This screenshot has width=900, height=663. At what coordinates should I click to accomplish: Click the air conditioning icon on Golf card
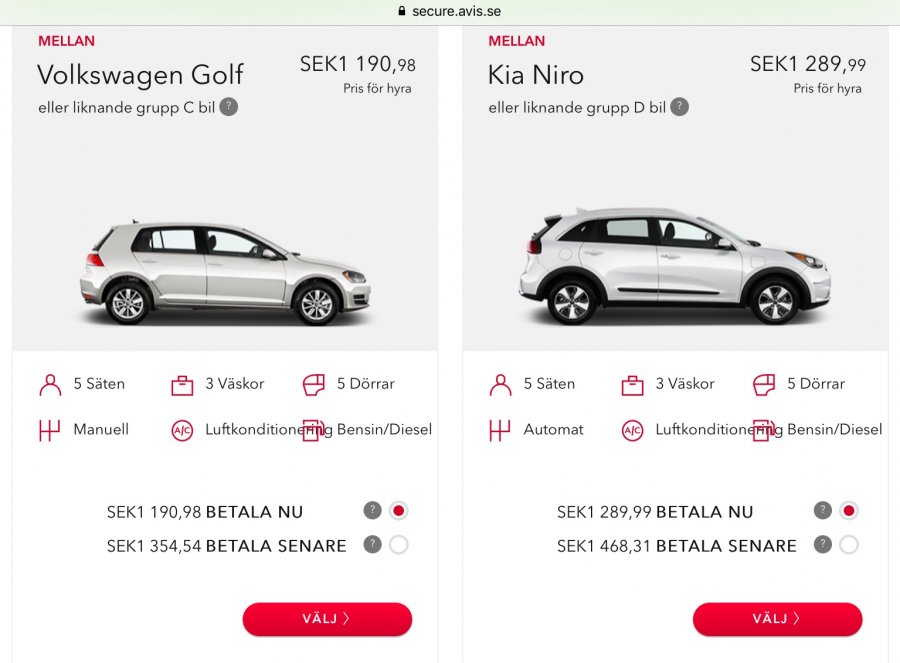[181, 431]
